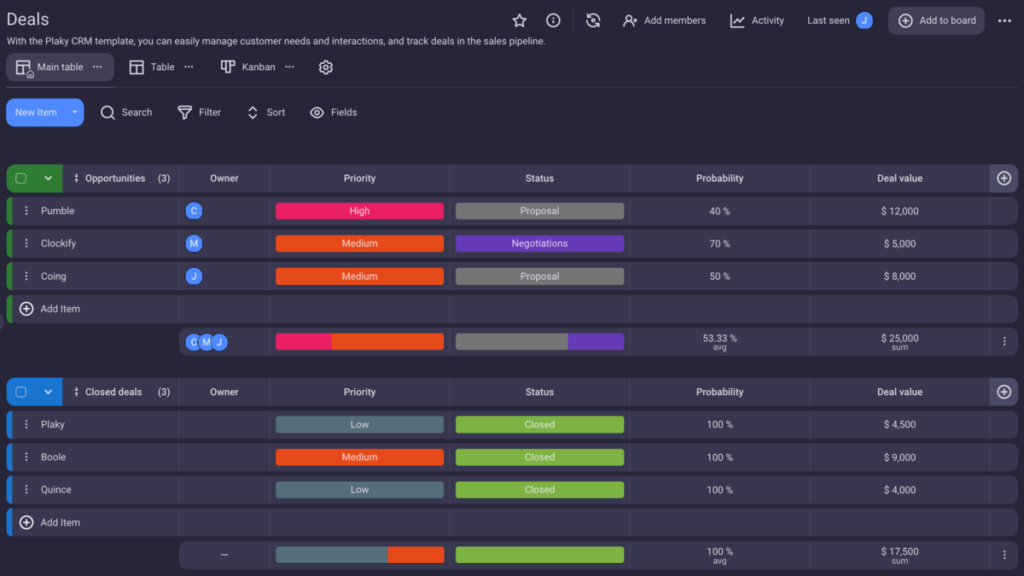Click the Filter funnel icon

[185, 113]
